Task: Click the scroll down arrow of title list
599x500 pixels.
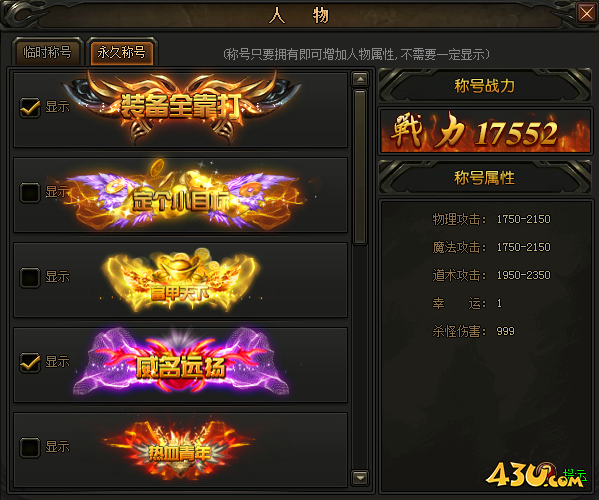Action: coord(360,477)
